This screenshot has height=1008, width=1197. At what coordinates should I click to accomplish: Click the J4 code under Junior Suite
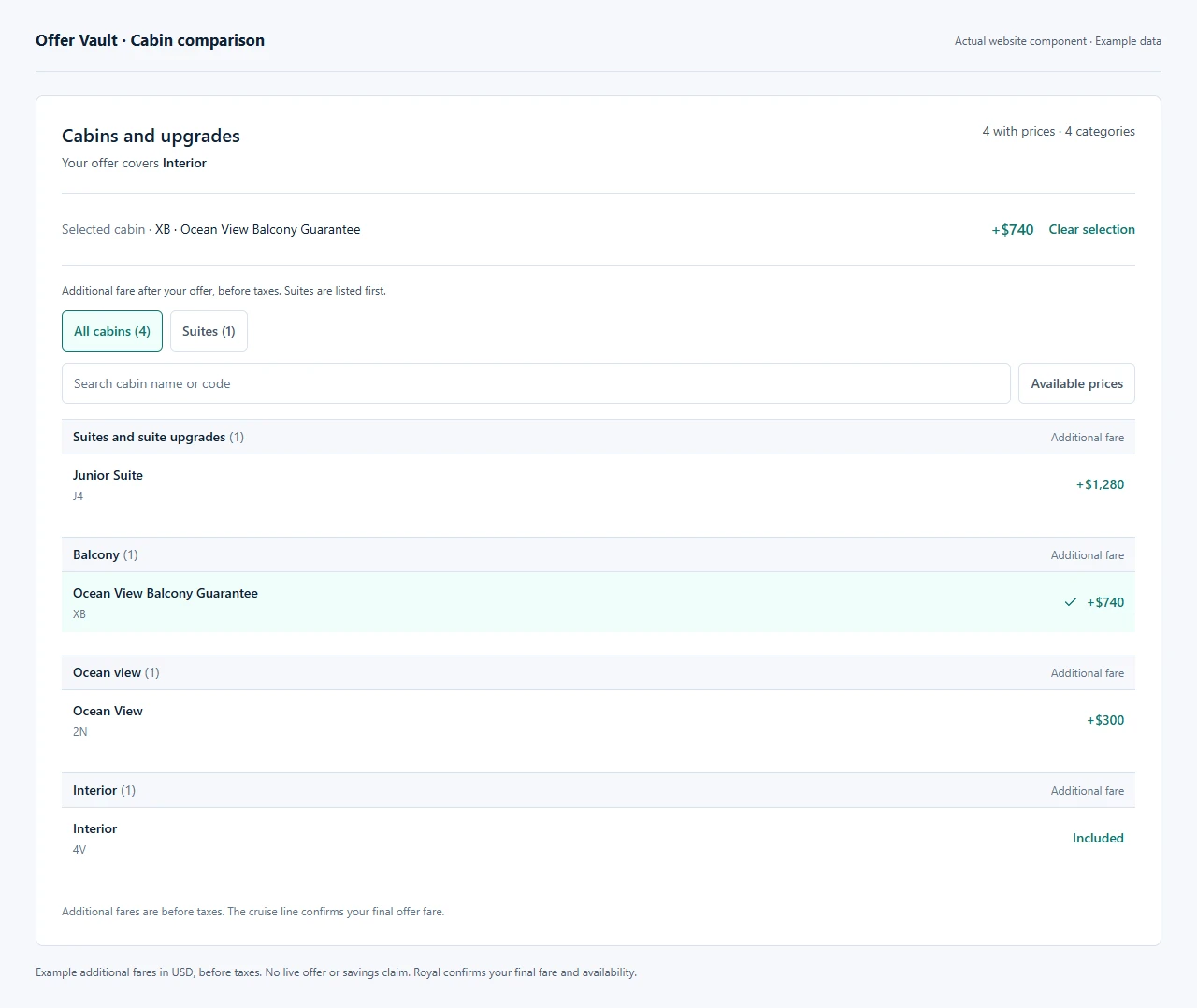[x=78, y=497]
